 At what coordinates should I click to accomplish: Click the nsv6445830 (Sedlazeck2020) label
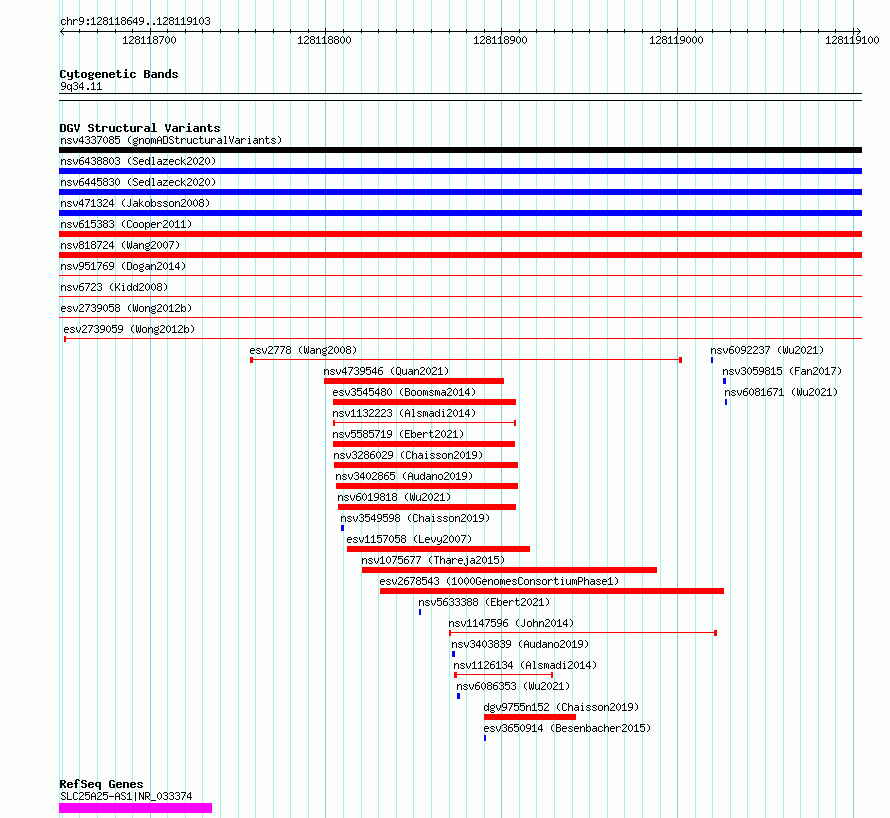click(x=138, y=182)
